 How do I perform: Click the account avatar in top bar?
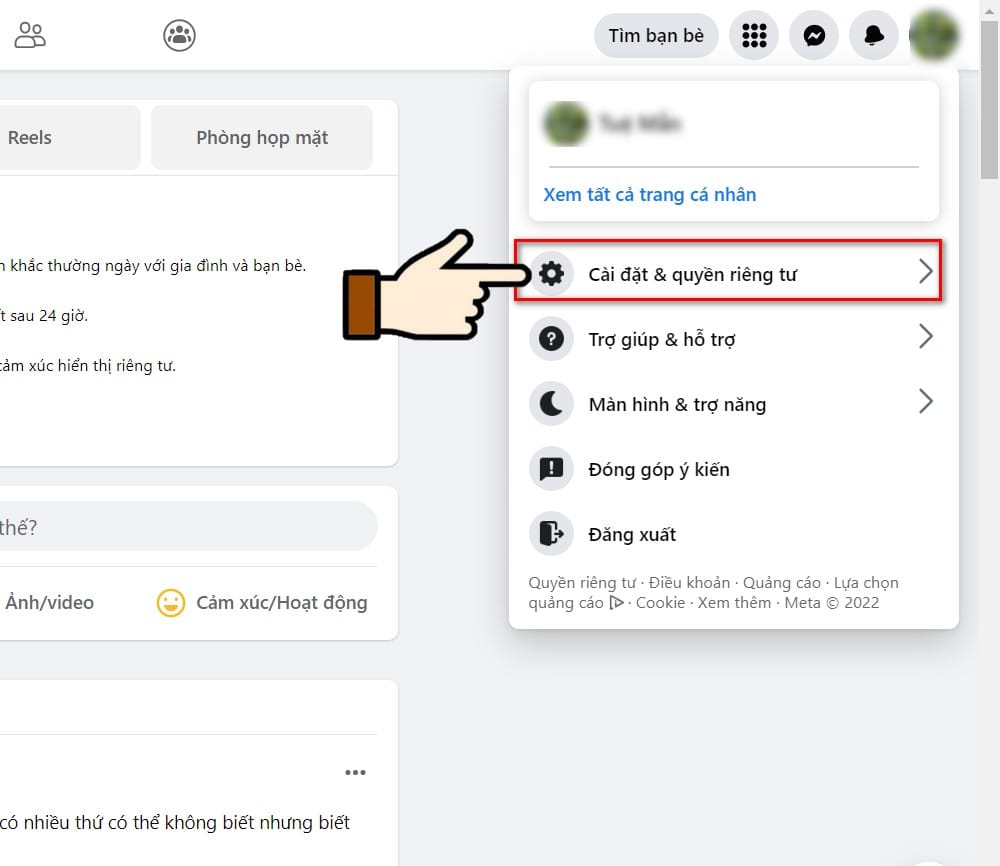[x=934, y=36]
